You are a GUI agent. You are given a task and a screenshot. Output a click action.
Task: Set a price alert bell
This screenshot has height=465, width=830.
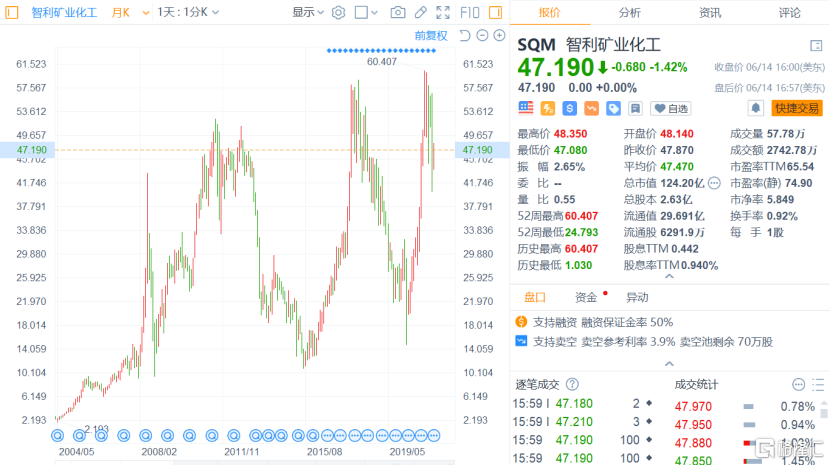(x=755, y=109)
